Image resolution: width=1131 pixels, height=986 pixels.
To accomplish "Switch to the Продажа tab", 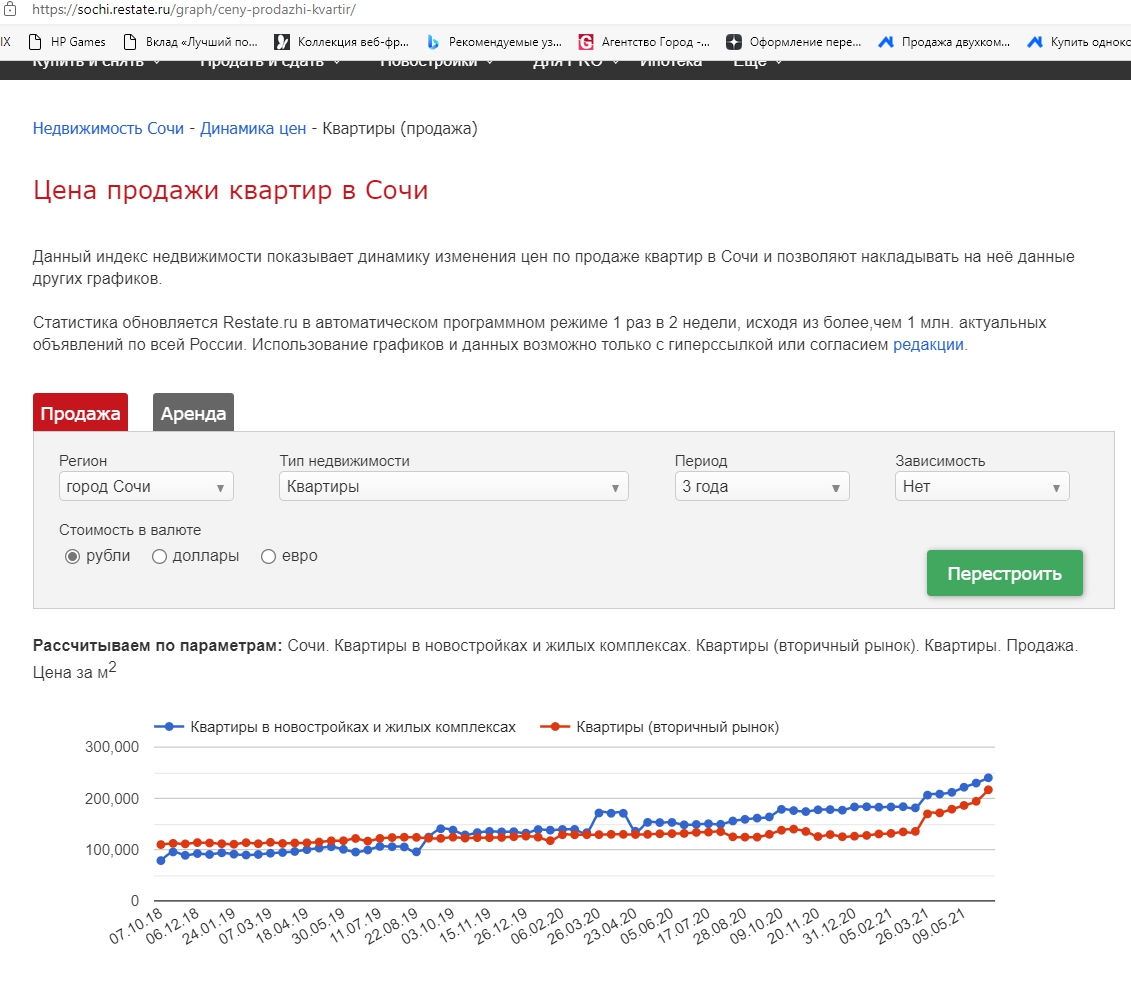I will [x=80, y=413].
